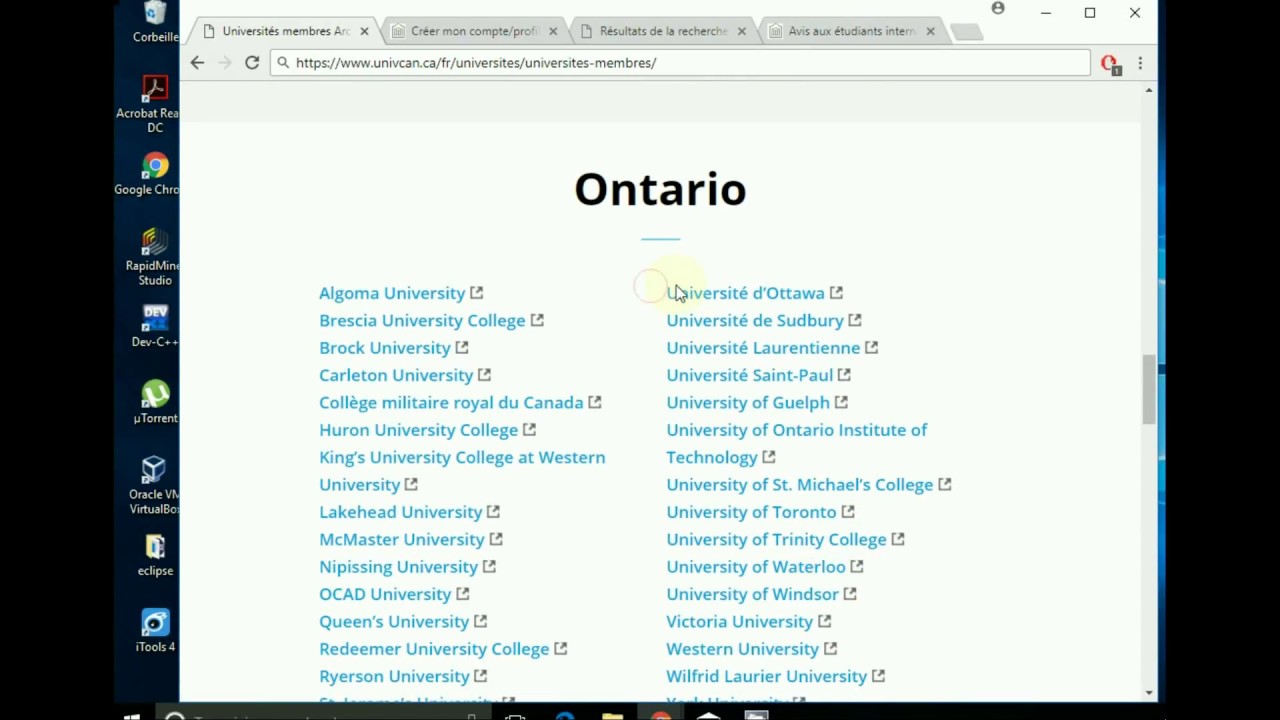Viewport: 1280px width, 720px height.
Task: Open the Oracle VM VirtualBox desktop icon
Action: pos(155,486)
